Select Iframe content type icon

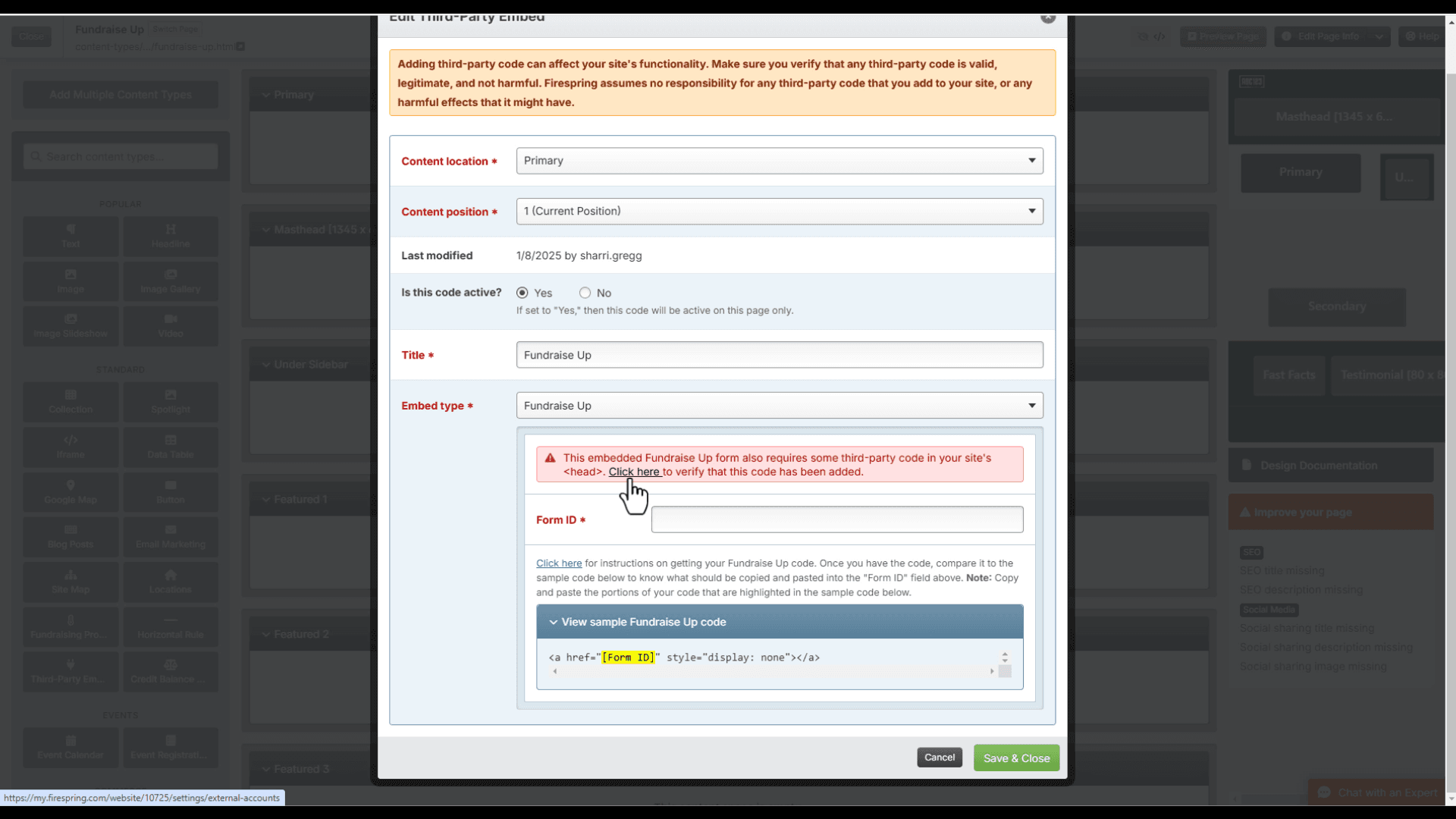[71, 447]
